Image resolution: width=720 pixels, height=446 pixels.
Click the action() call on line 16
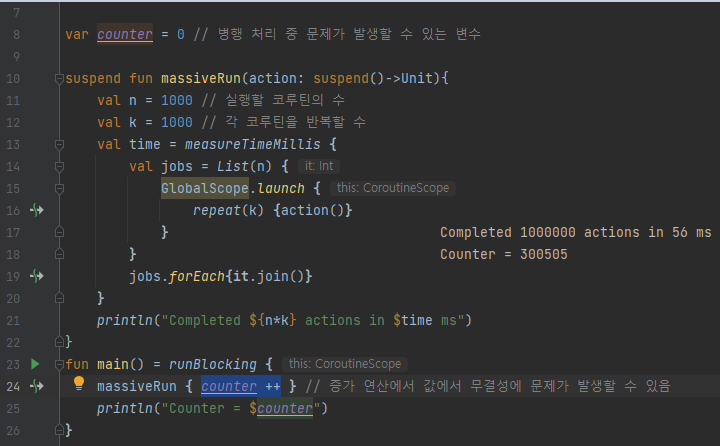coord(312,210)
